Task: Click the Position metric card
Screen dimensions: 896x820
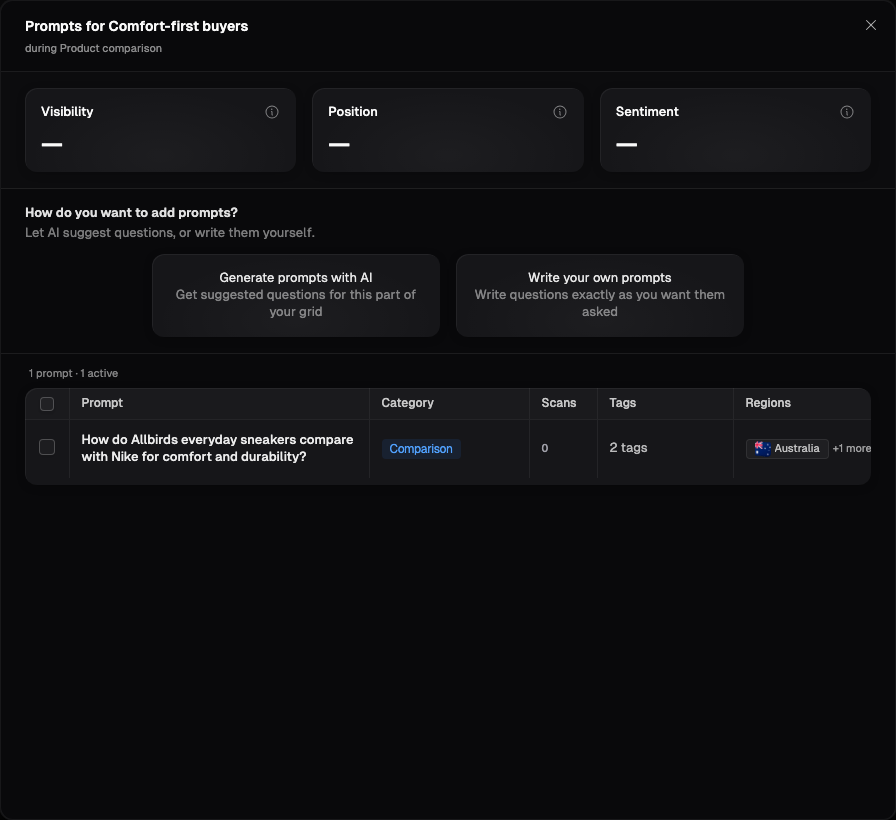Action: pos(448,130)
